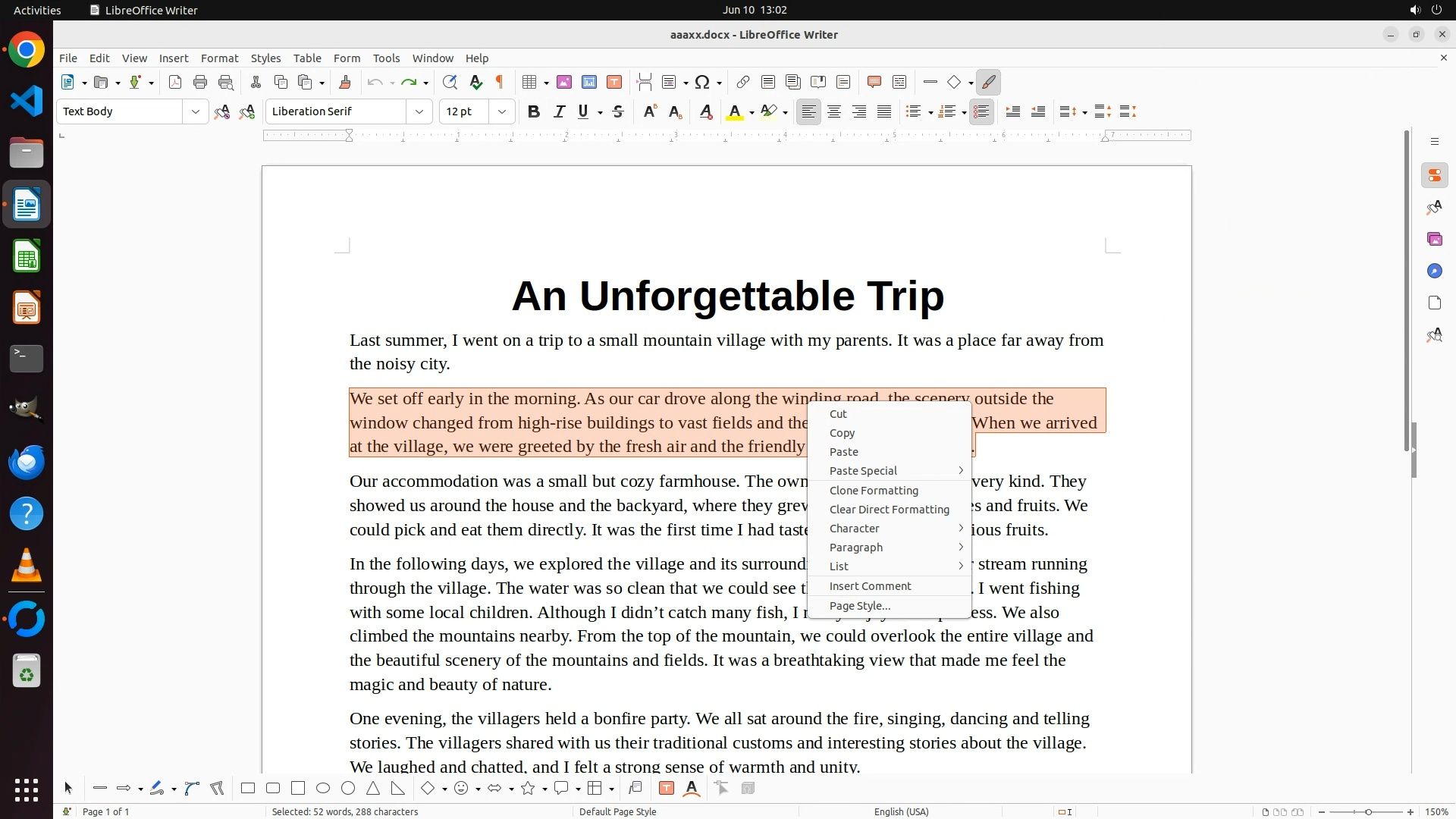Select the Ellipse shape tool
The height and width of the screenshot is (819, 1456).
tap(323, 789)
